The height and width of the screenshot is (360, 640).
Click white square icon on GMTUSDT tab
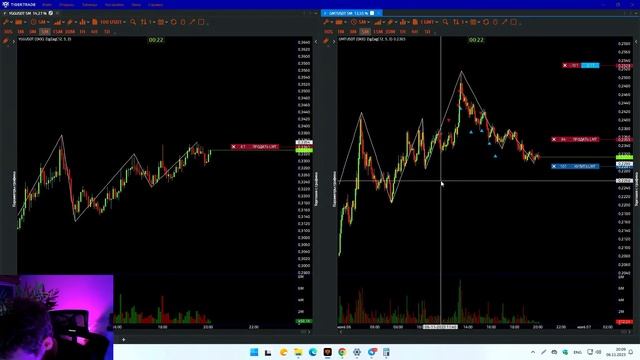coord(372,13)
